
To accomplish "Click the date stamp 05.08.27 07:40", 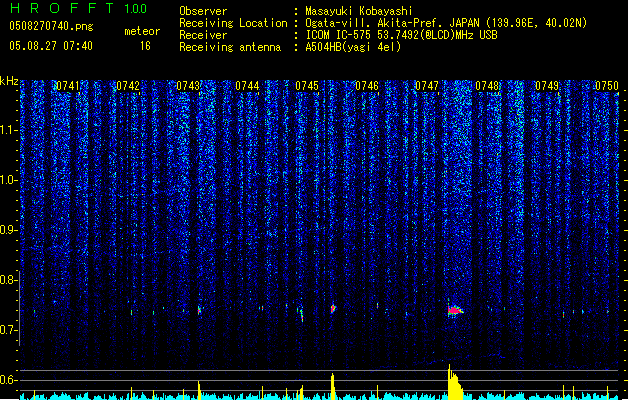I will 51,46.
